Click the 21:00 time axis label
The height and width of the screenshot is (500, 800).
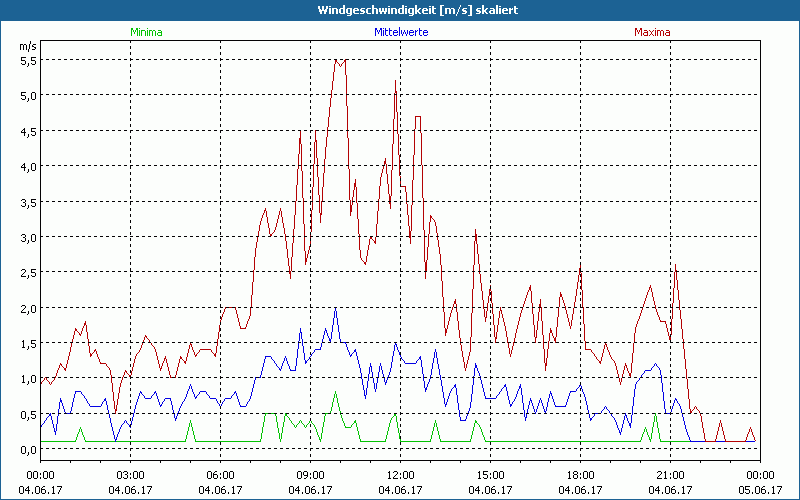[x=670, y=475]
